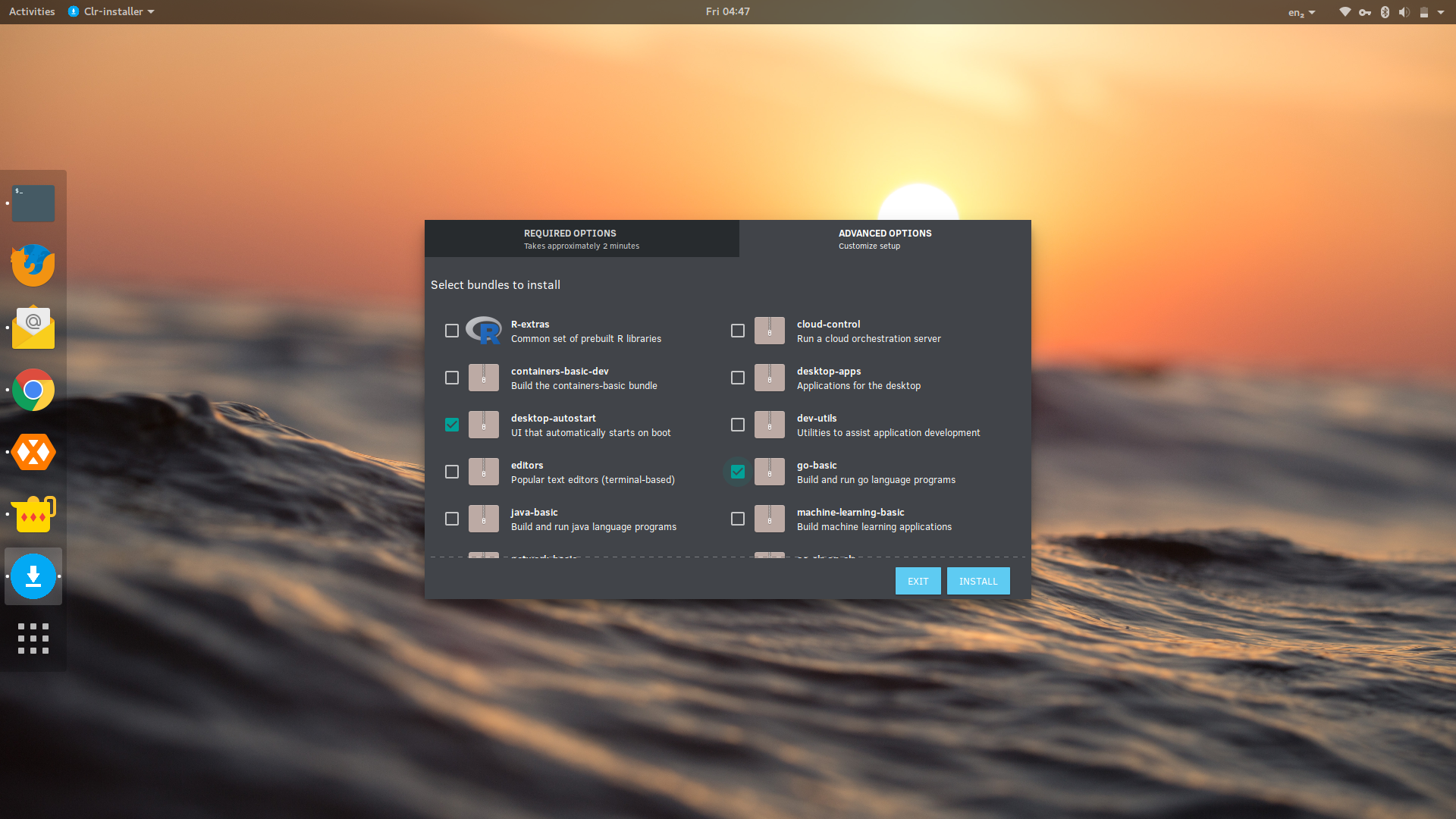Image resolution: width=1456 pixels, height=819 pixels.
Task: Click the VPN key icon in top bar
Action: pos(1365,11)
